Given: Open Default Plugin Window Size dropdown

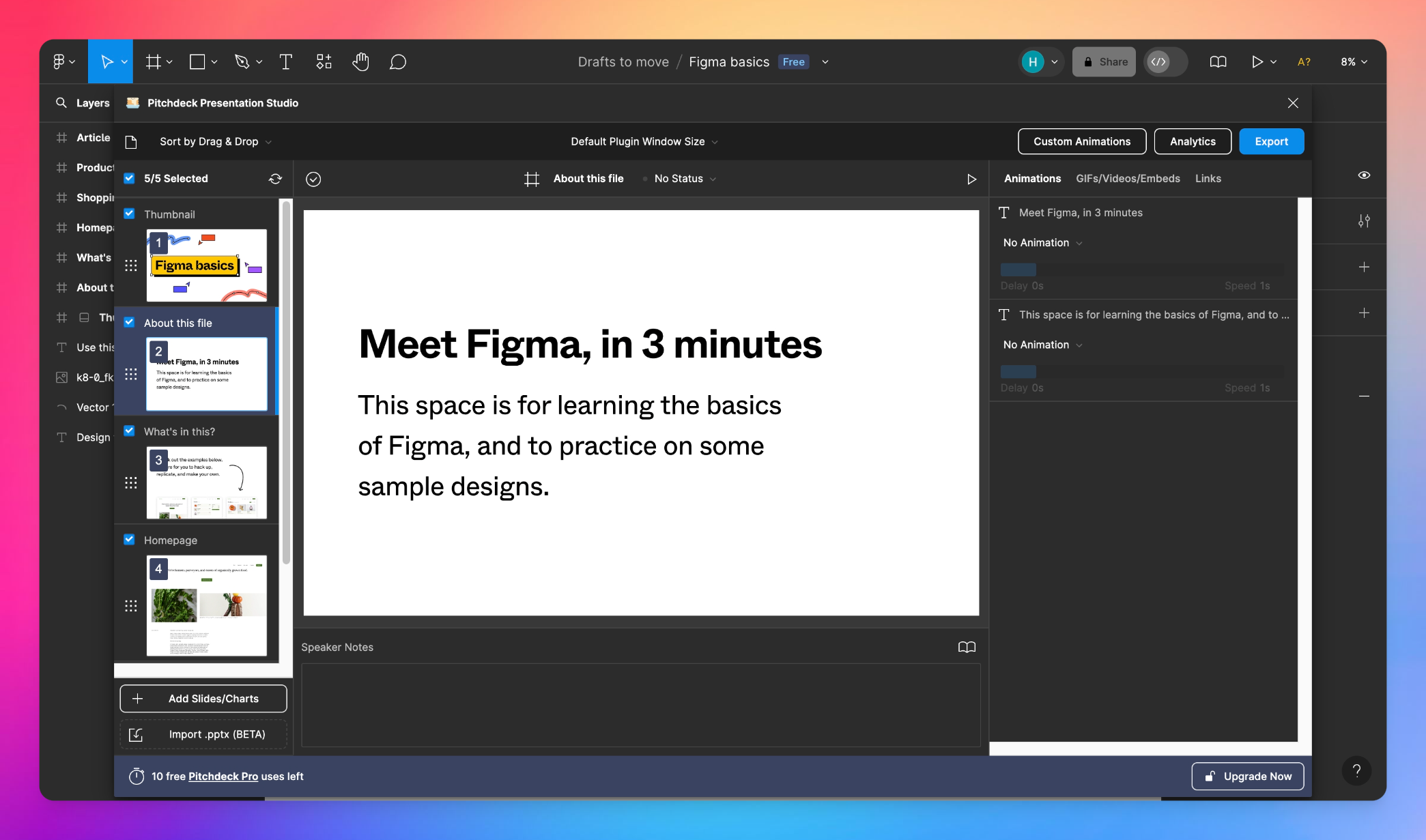Looking at the screenshot, I should pyautogui.click(x=644, y=142).
